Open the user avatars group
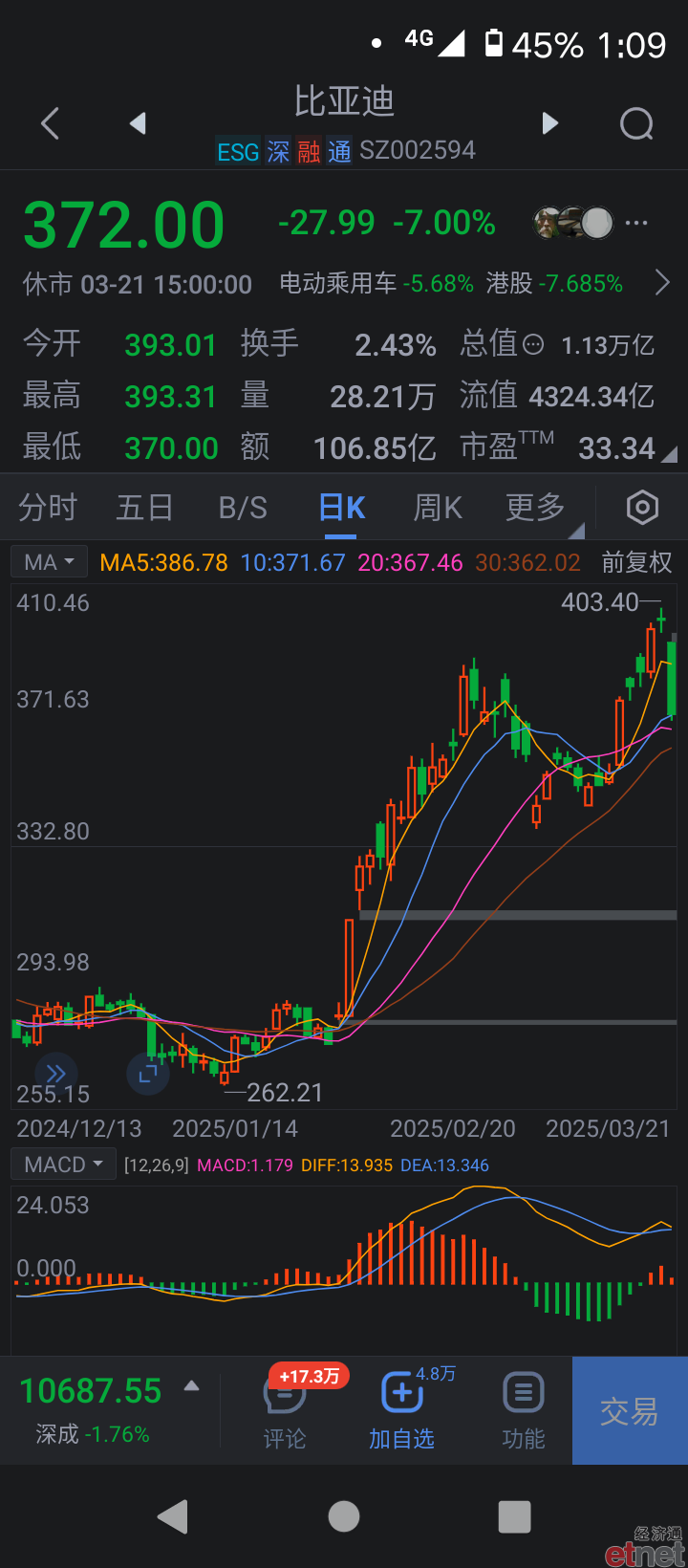 573,223
